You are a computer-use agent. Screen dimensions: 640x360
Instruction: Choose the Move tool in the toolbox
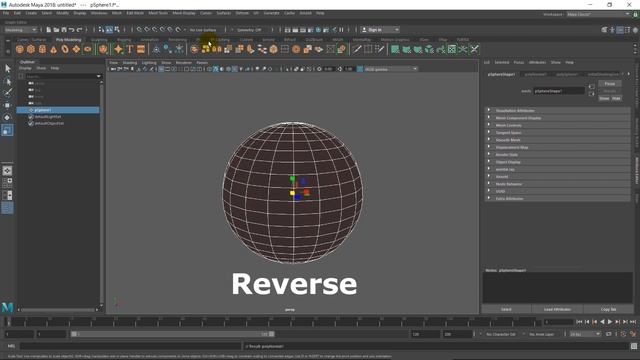coord(7,105)
